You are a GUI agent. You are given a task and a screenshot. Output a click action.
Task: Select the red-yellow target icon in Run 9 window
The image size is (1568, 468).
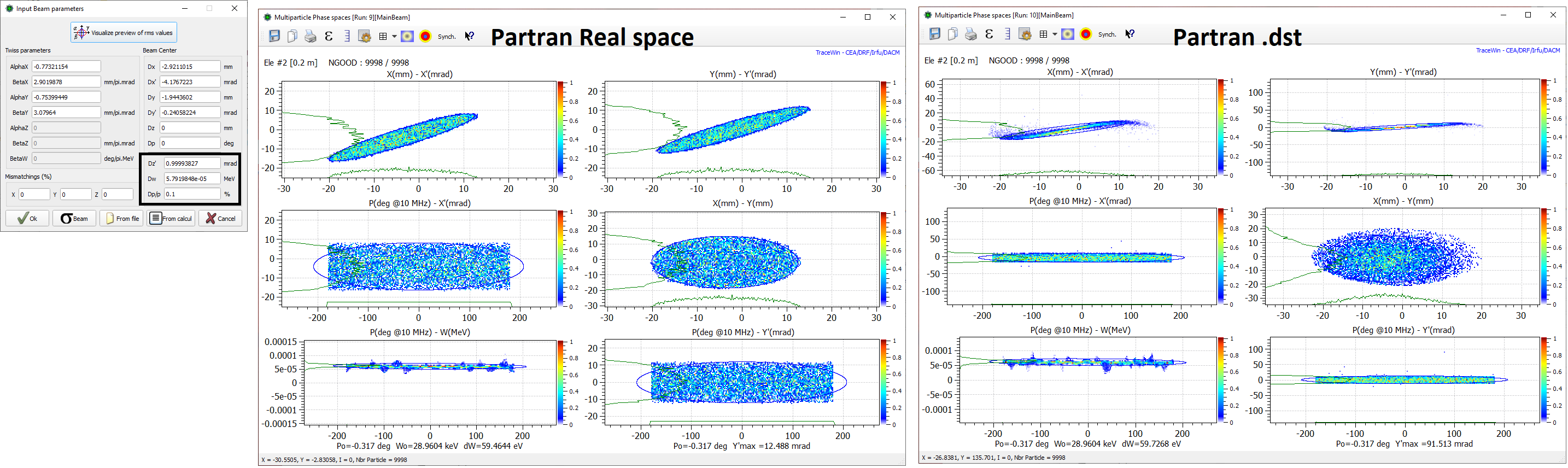click(x=425, y=37)
